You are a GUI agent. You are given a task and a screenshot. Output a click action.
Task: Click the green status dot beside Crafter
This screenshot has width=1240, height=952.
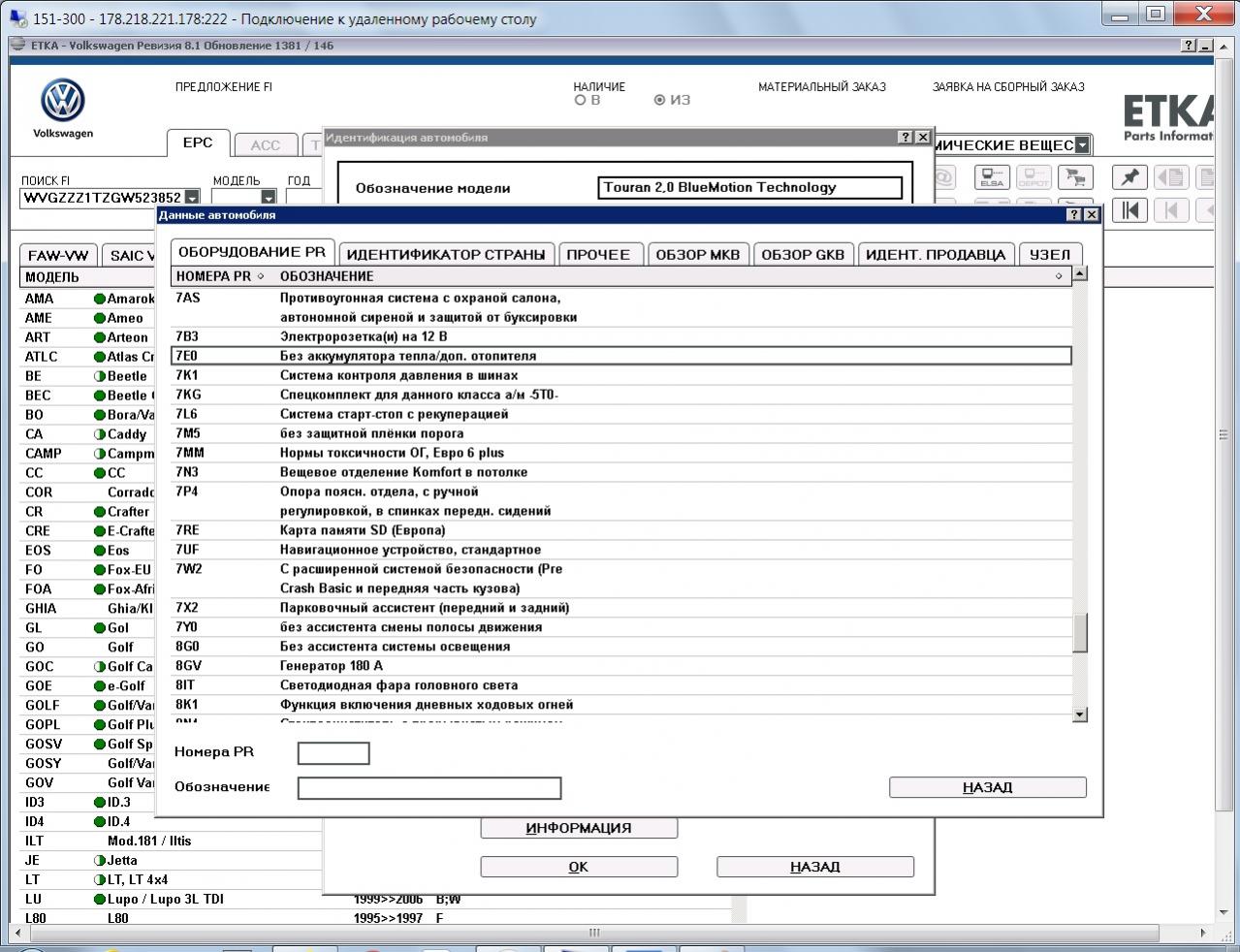click(99, 512)
